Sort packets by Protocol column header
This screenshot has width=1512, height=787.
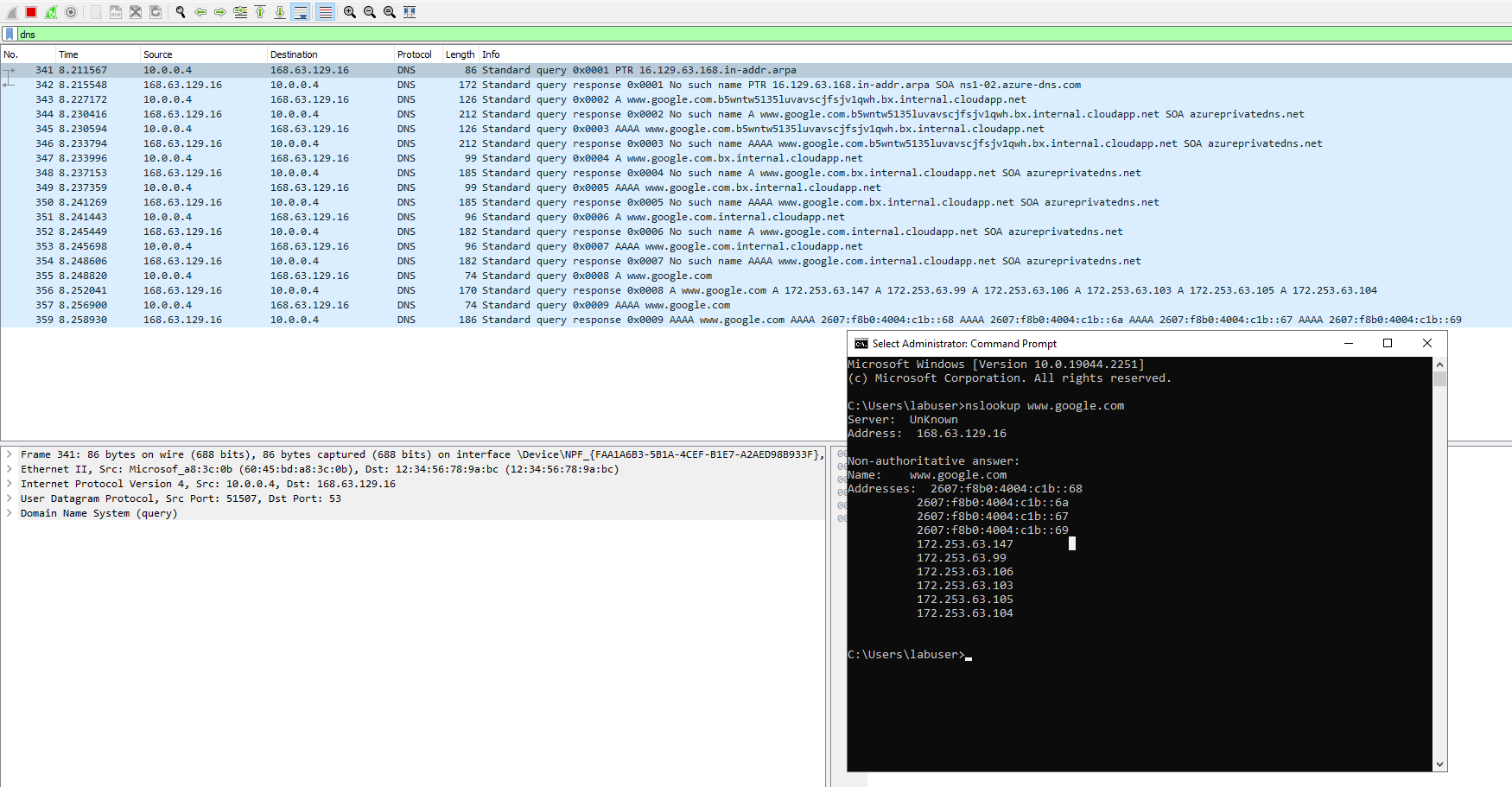tap(418, 54)
